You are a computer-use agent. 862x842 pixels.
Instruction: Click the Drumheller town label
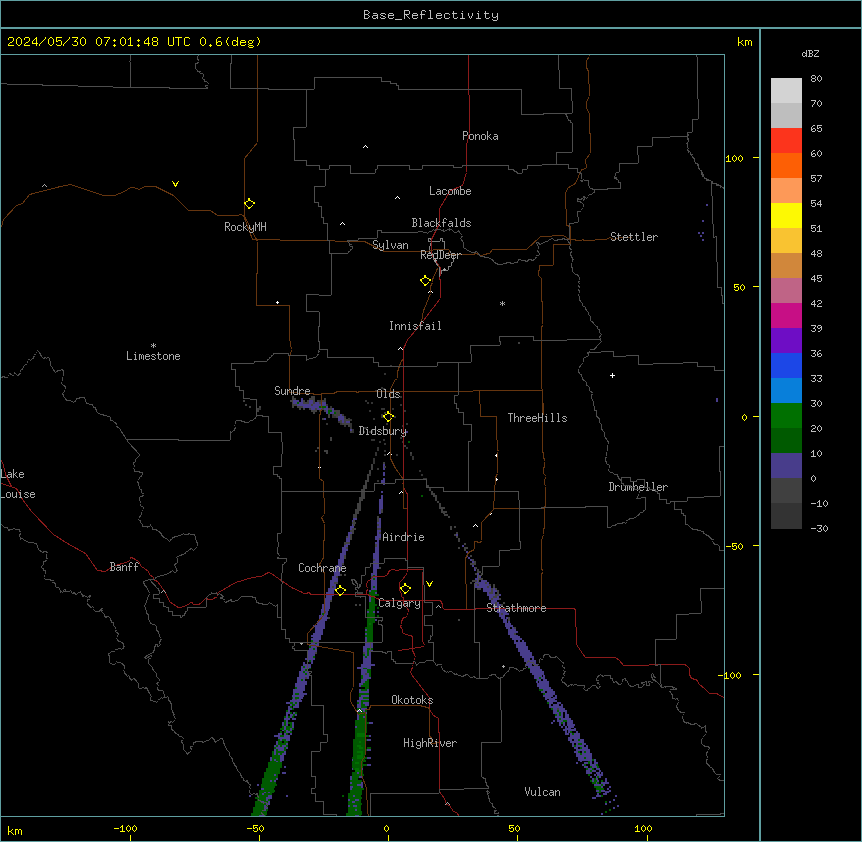click(638, 487)
